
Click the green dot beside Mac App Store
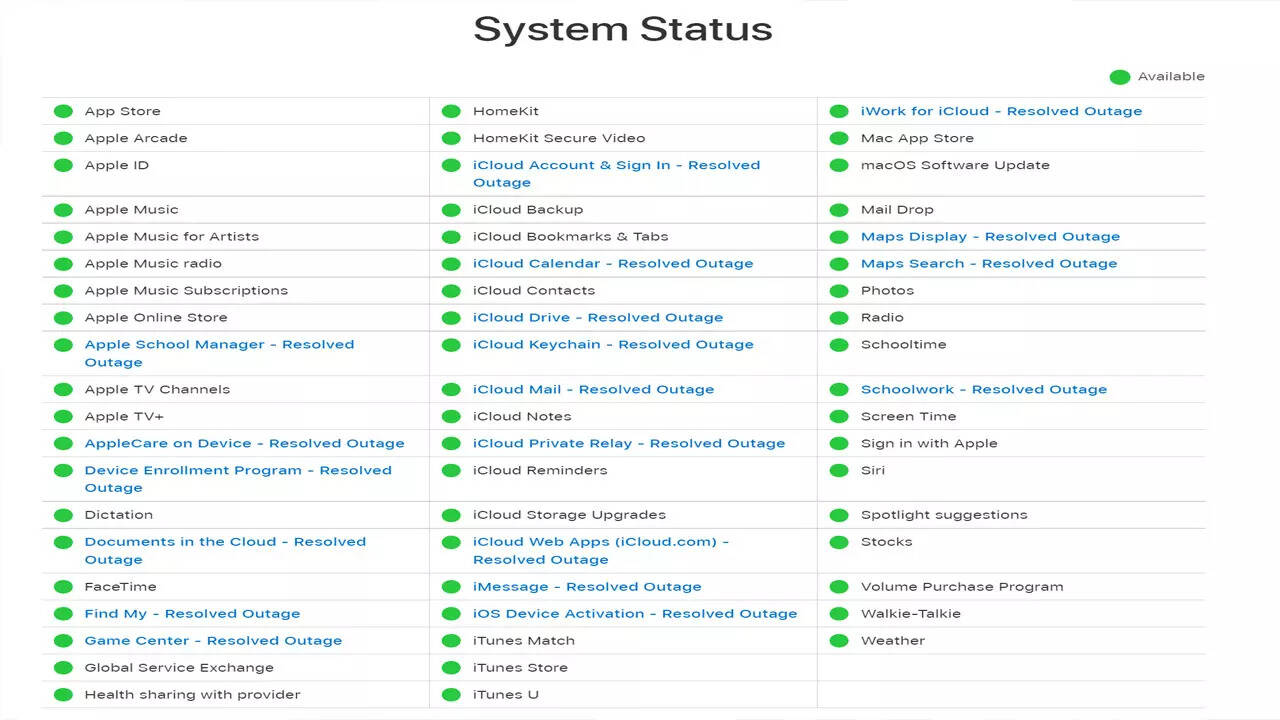(x=839, y=138)
